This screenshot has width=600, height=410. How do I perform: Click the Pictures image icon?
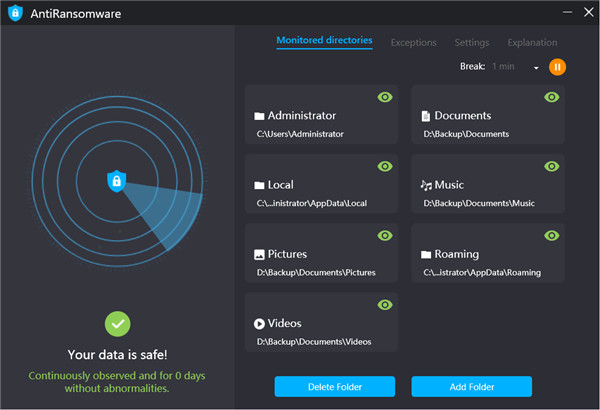pos(259,254)
